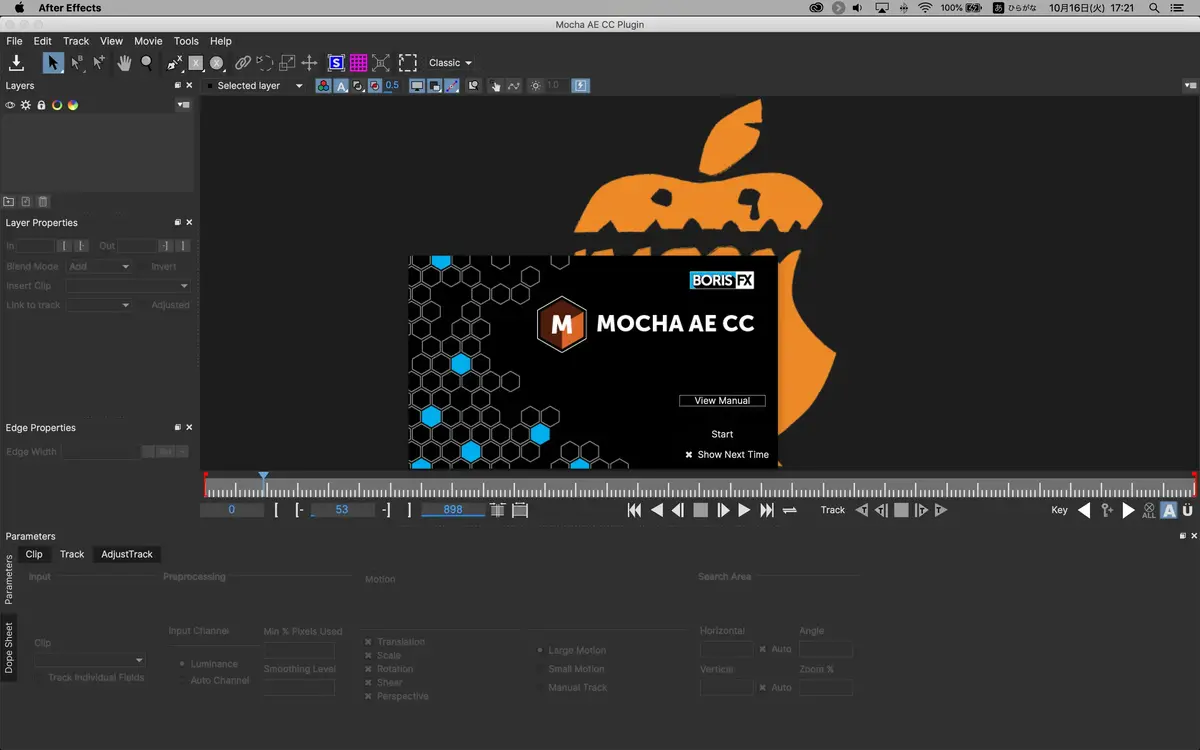Click the out-point frame field showing 898
This screenshot has width=1200, height=750.
click(x=453, y=510)
